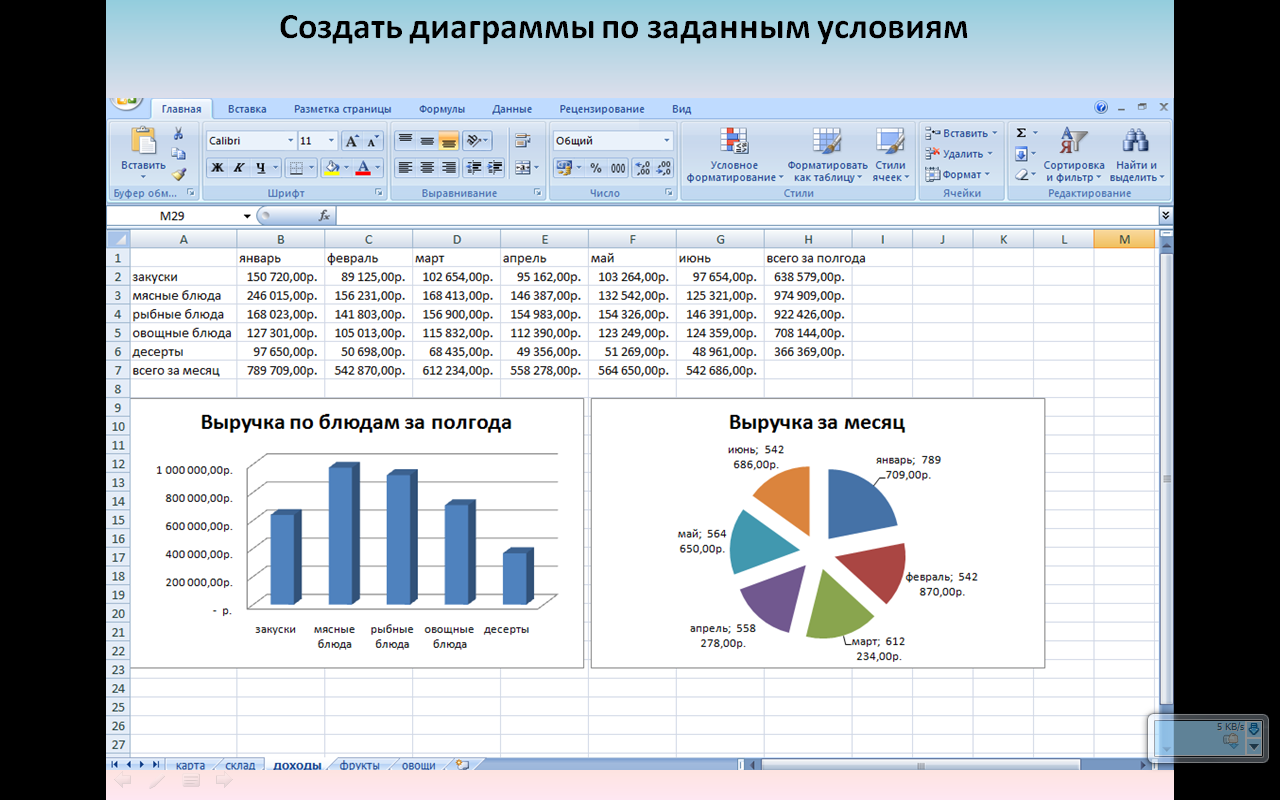Increase font size with the large A icon
This screenshot has height=800, width=1280.
click(x=351, y=141)
